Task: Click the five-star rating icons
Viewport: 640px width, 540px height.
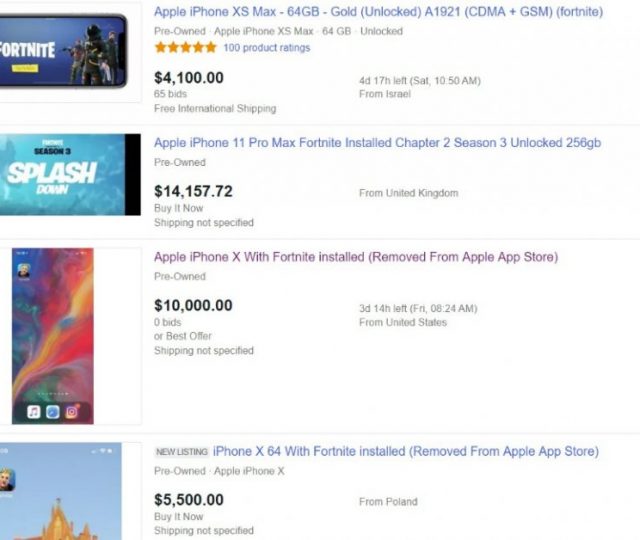Action: click(185, 47)
